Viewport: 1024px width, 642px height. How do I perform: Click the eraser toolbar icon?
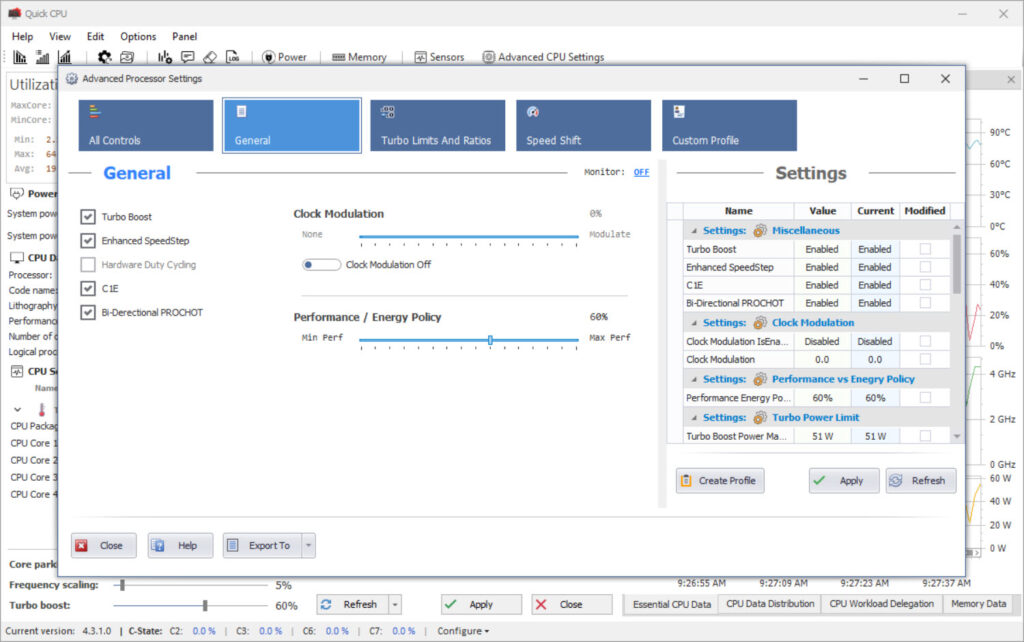click(210, 57)
